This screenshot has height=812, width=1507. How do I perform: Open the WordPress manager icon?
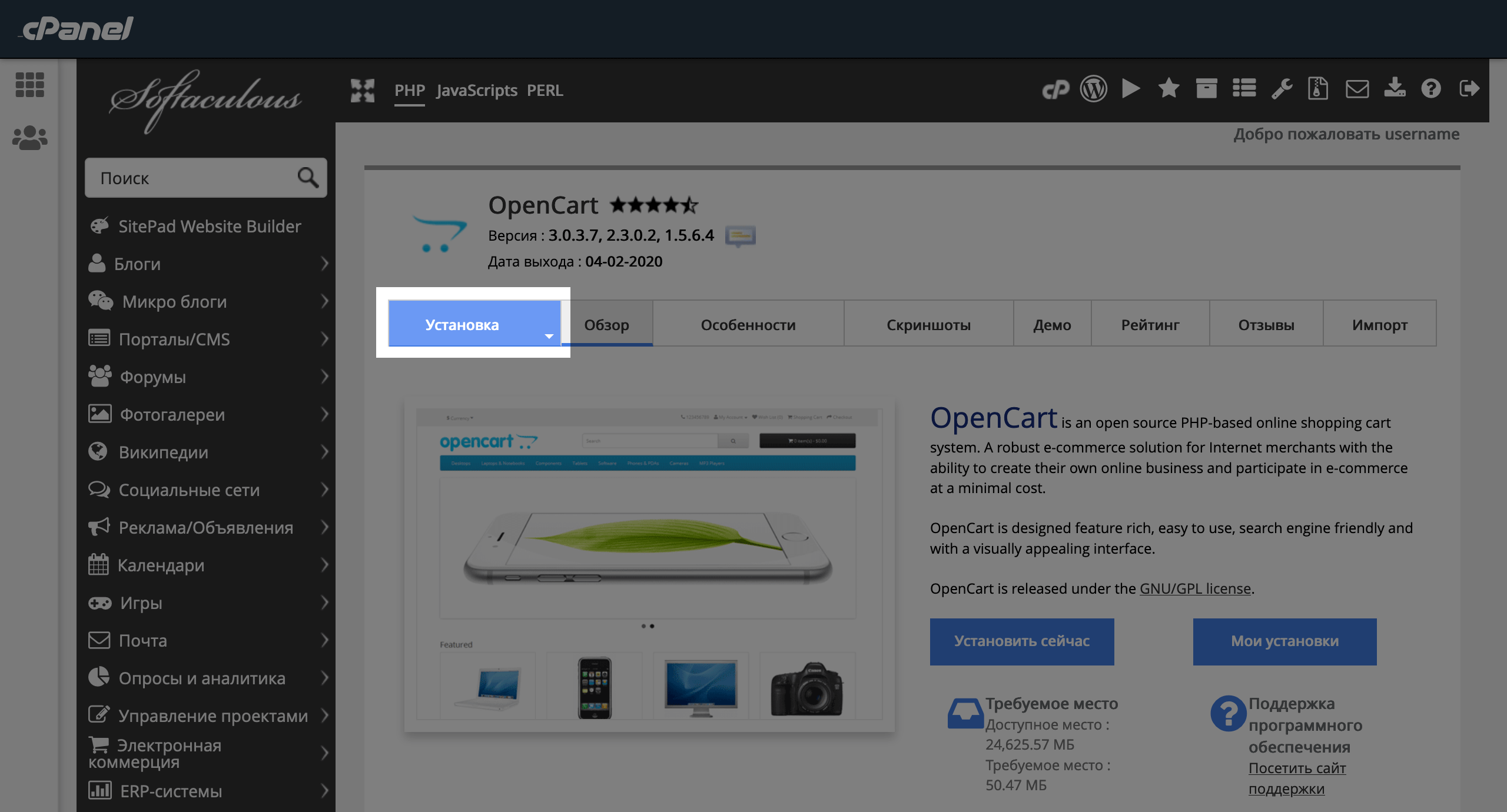coord(1093,89)
